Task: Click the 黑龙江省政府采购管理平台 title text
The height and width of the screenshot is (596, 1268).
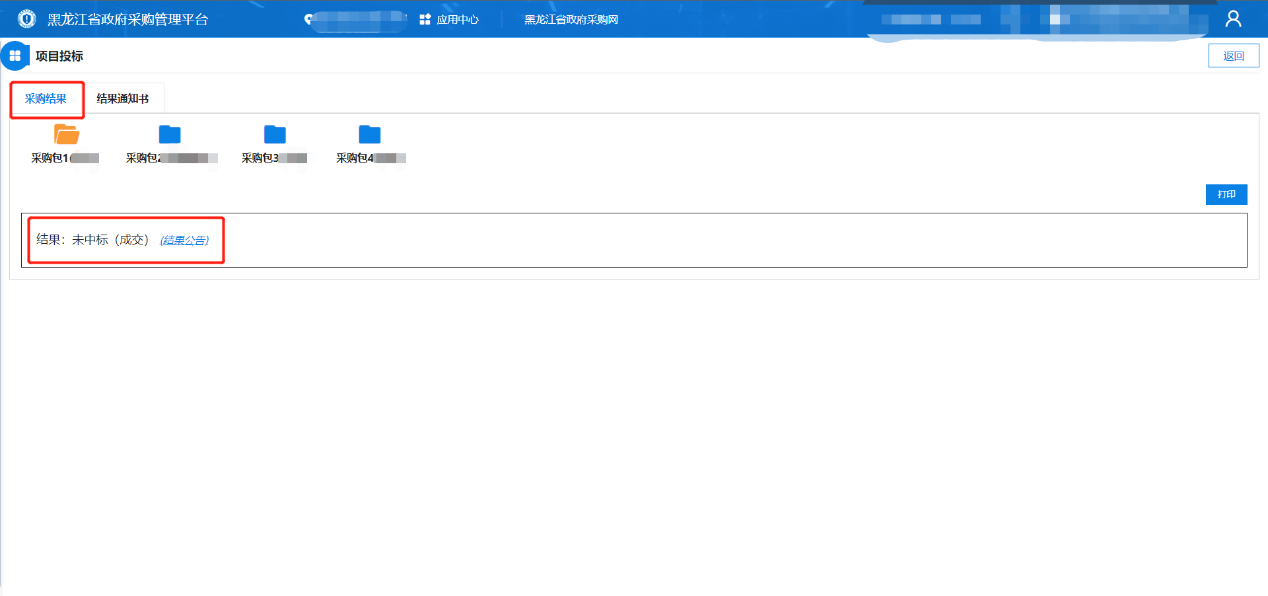Action: point(128,19)
